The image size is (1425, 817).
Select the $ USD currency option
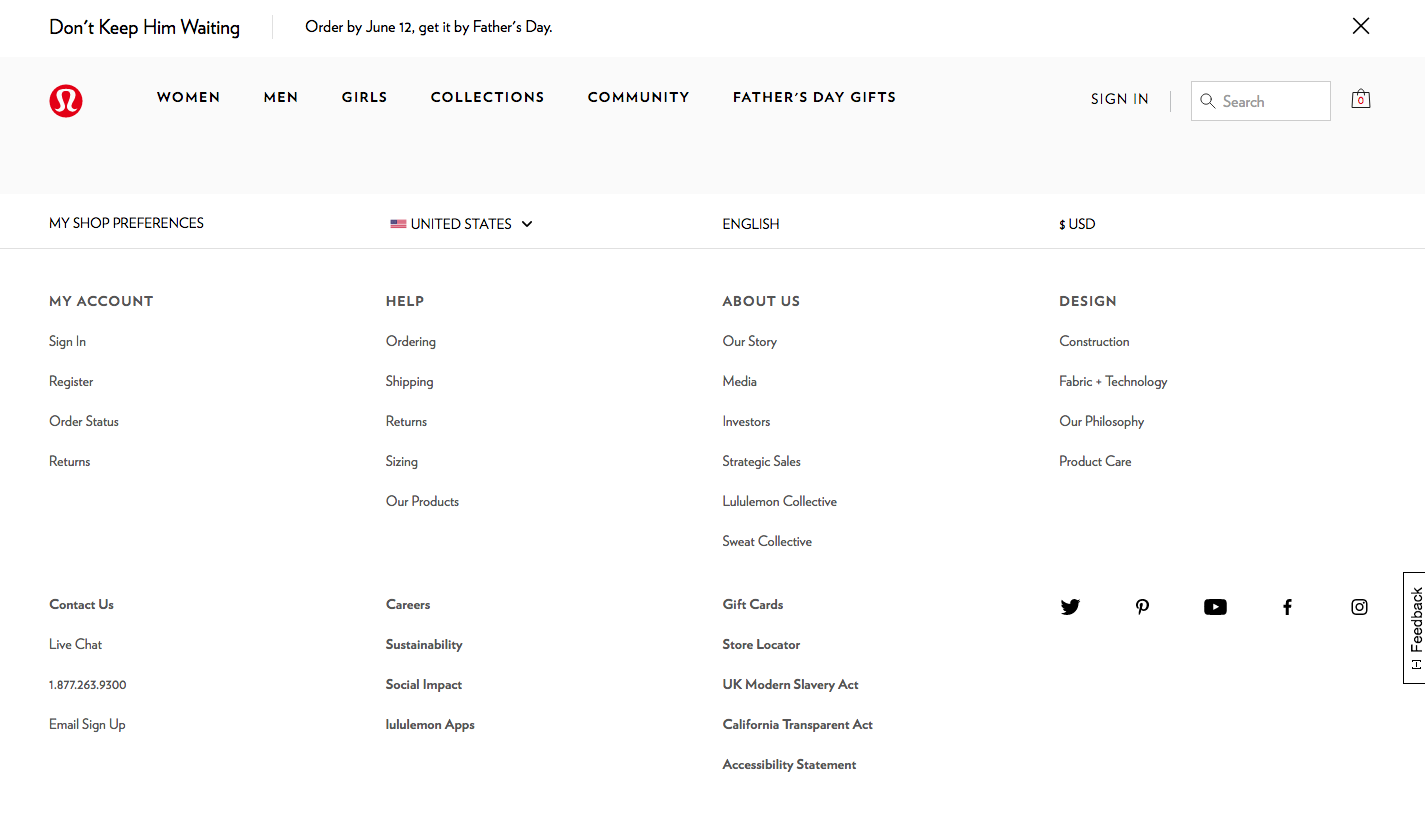click(x=1077, y=224)
